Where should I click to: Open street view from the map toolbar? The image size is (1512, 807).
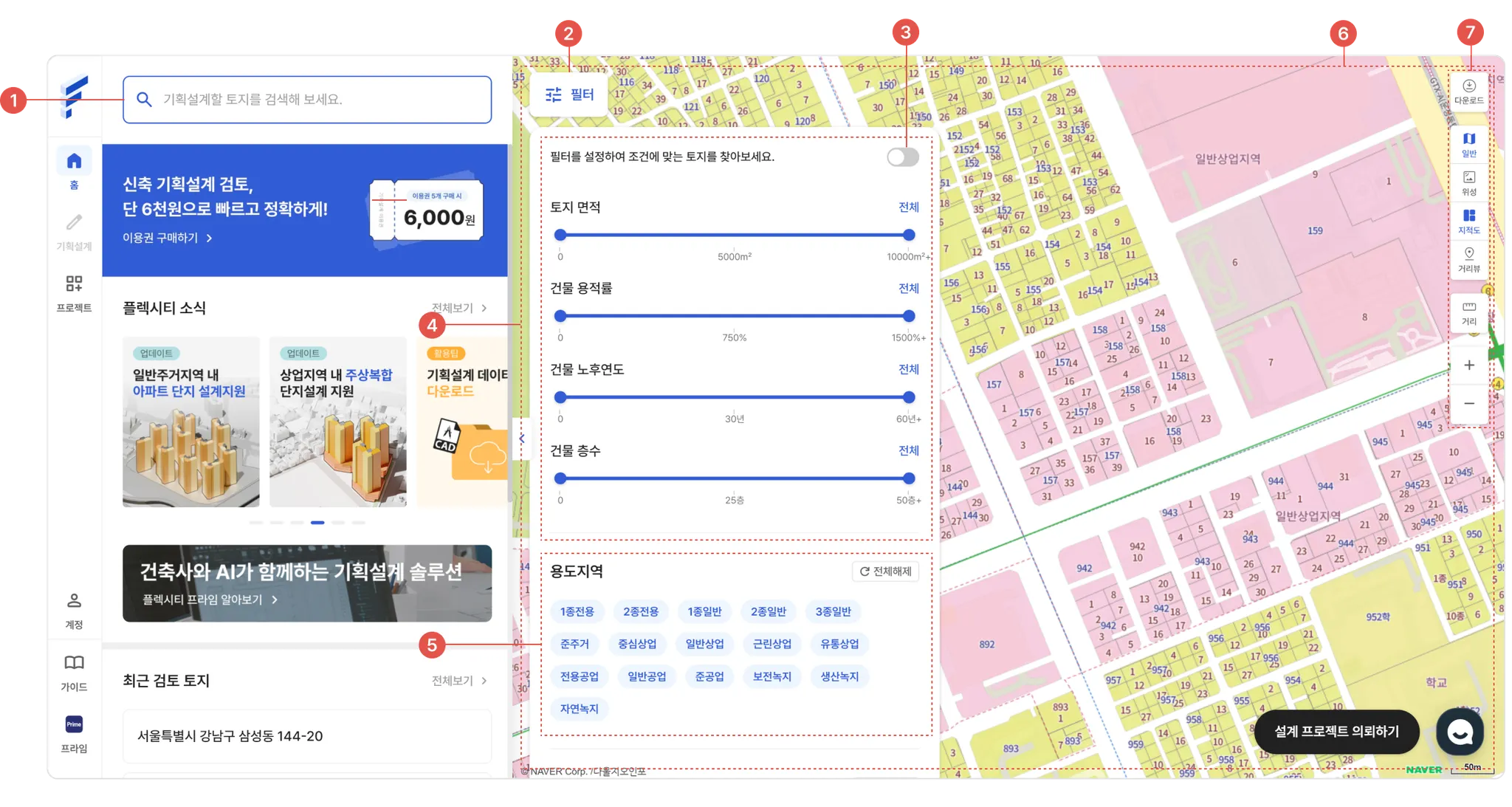click(1468, 259)
